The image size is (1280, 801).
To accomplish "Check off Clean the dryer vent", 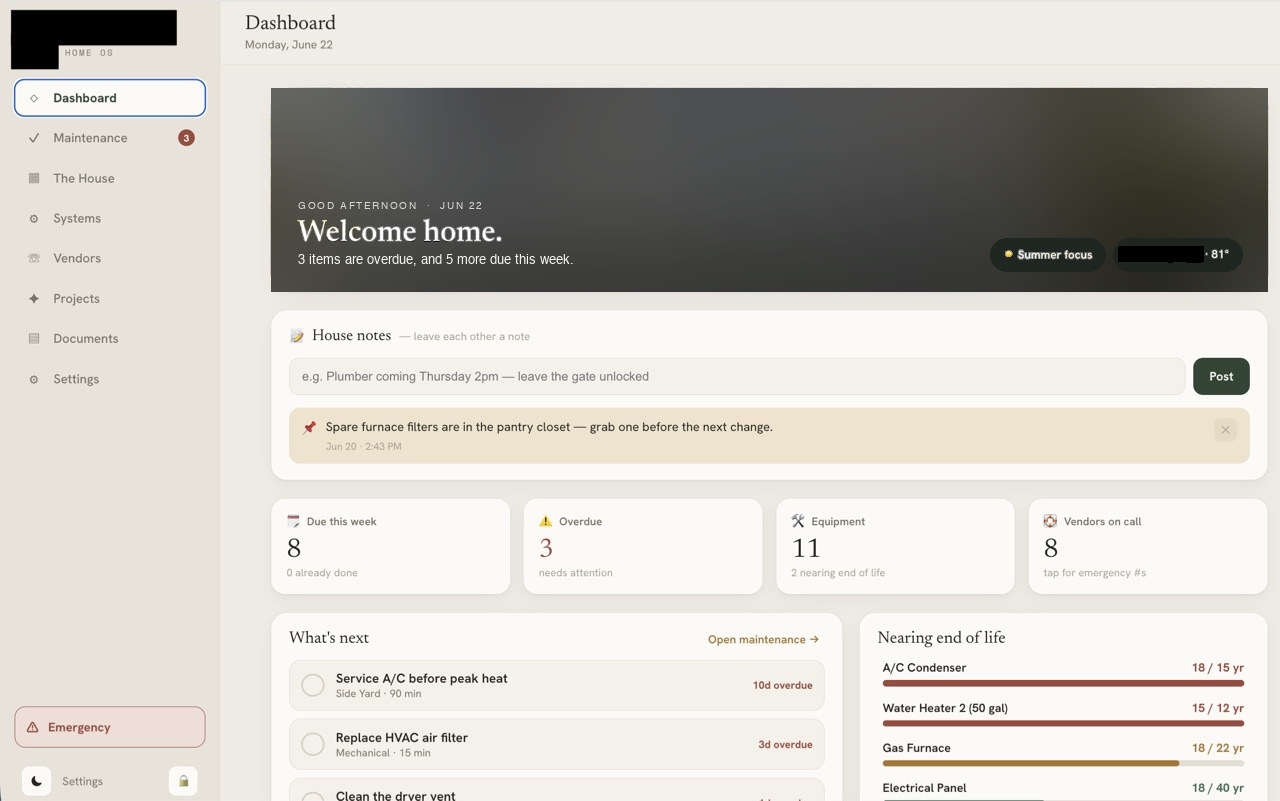I will 313,799.
